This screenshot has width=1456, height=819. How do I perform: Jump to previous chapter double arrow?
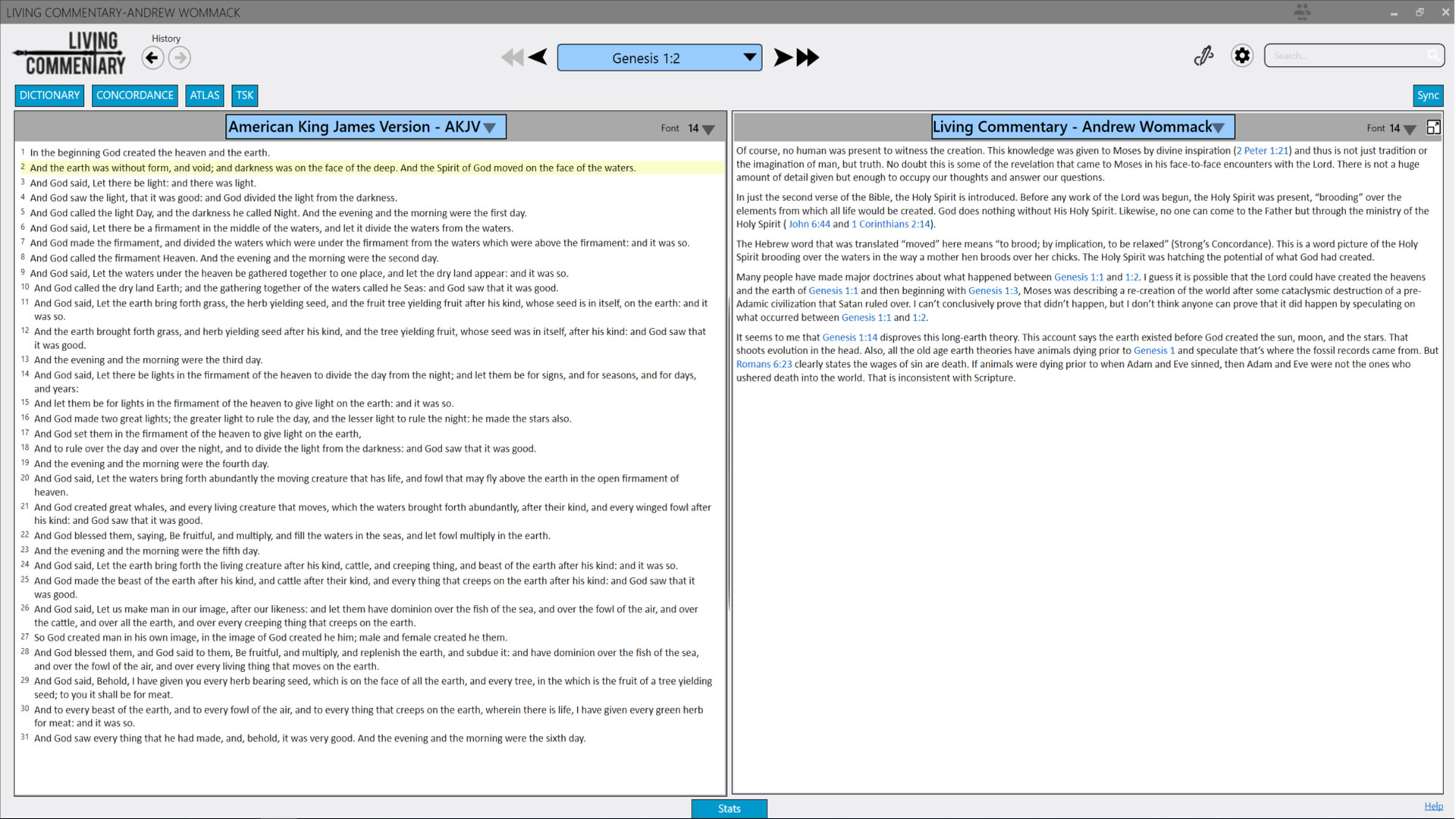point(512,58)
